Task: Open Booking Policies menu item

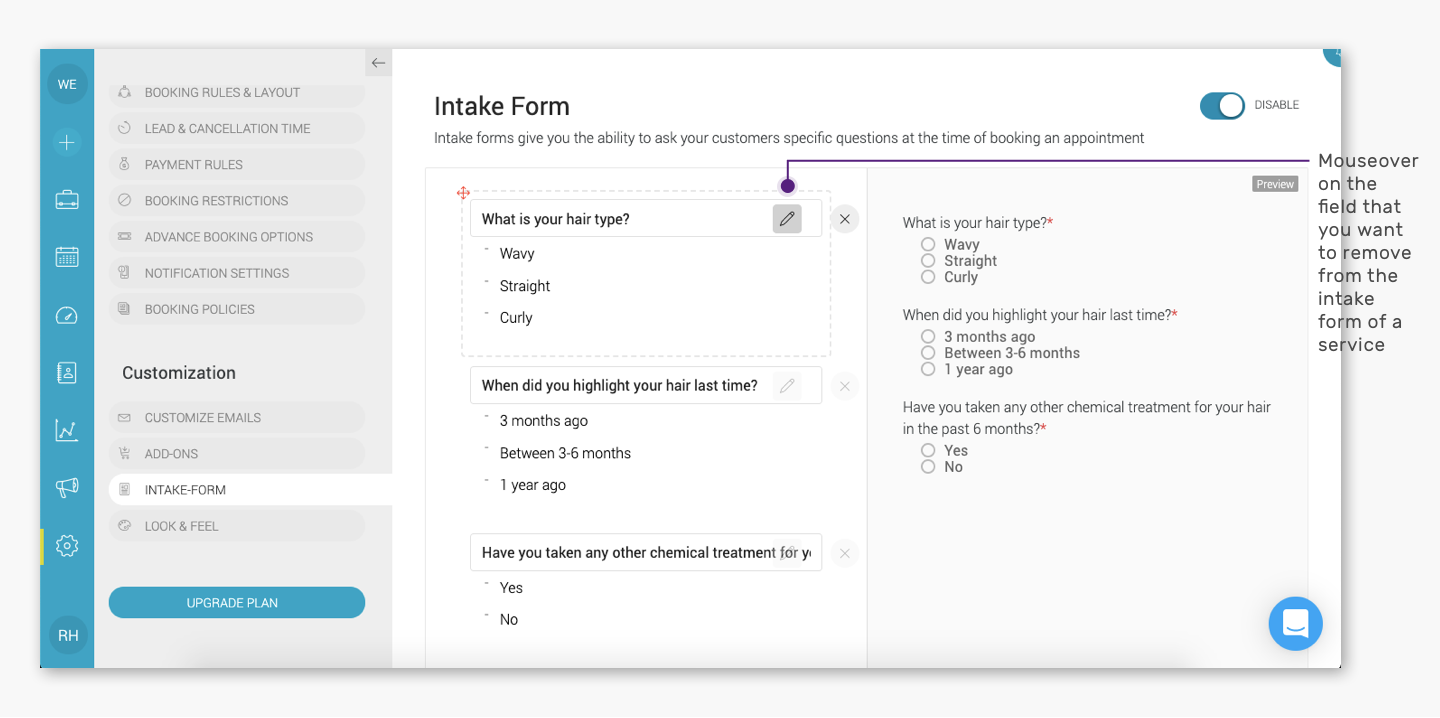Action: click(x=237, y=309)
